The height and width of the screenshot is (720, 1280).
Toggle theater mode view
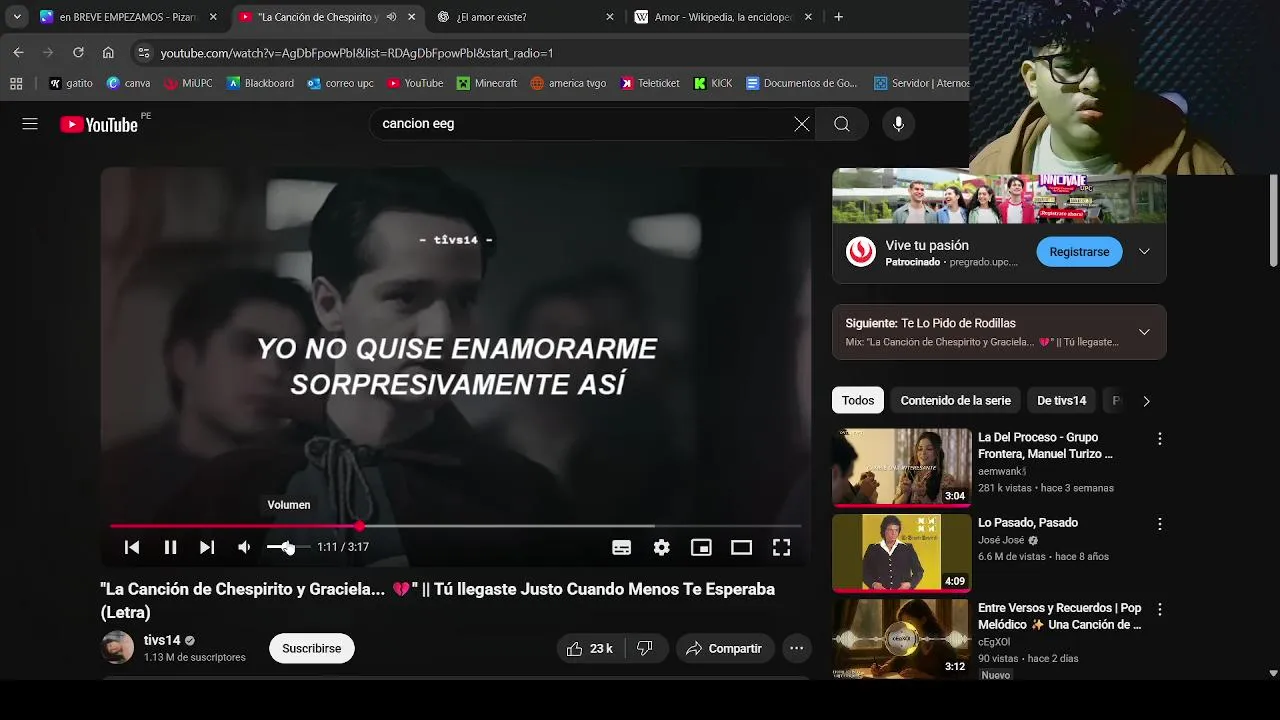point(741,547)
